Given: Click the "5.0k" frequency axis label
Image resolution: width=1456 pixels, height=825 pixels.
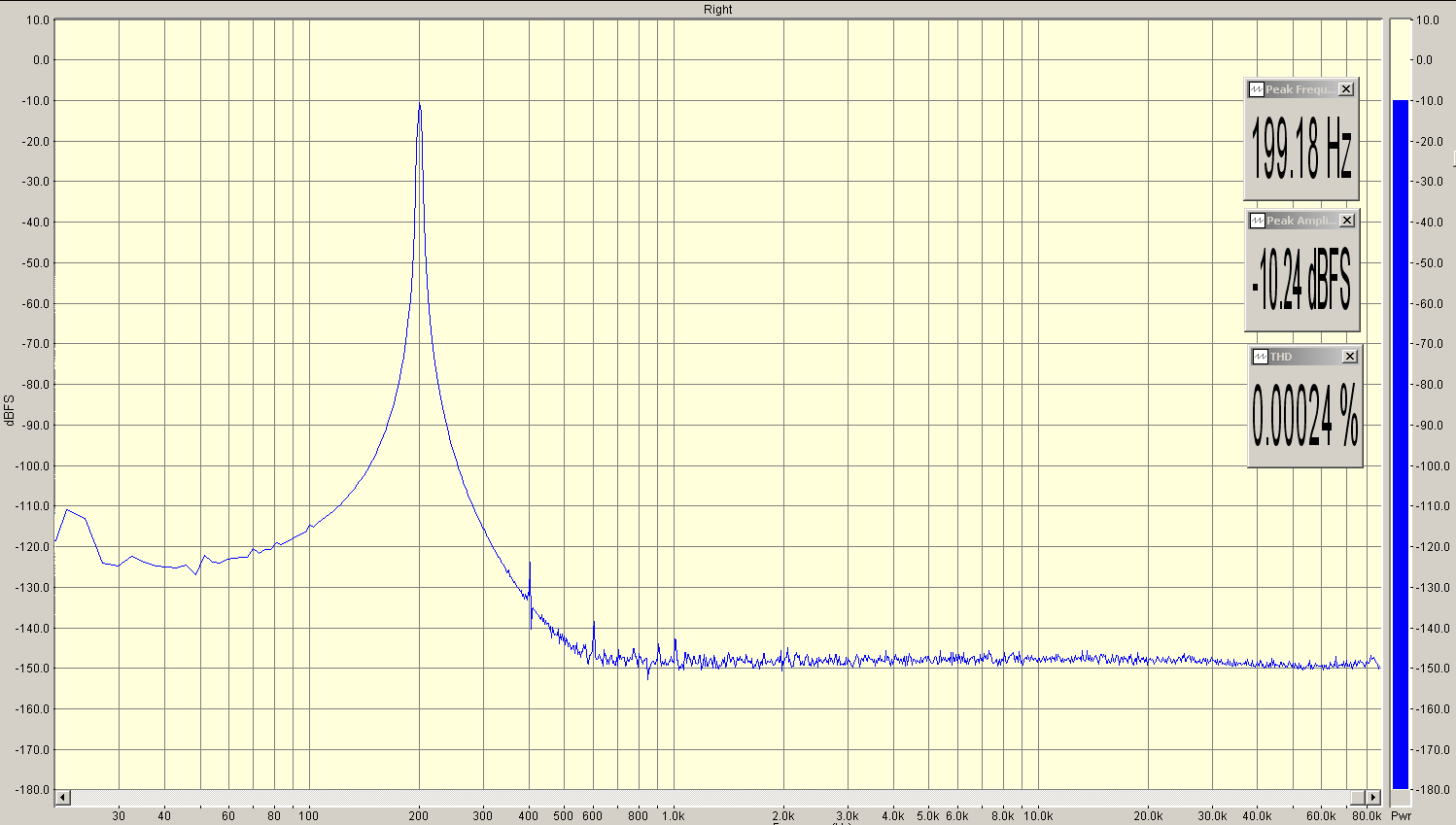Looking at the screenshot, I should (x=928, y=815).
